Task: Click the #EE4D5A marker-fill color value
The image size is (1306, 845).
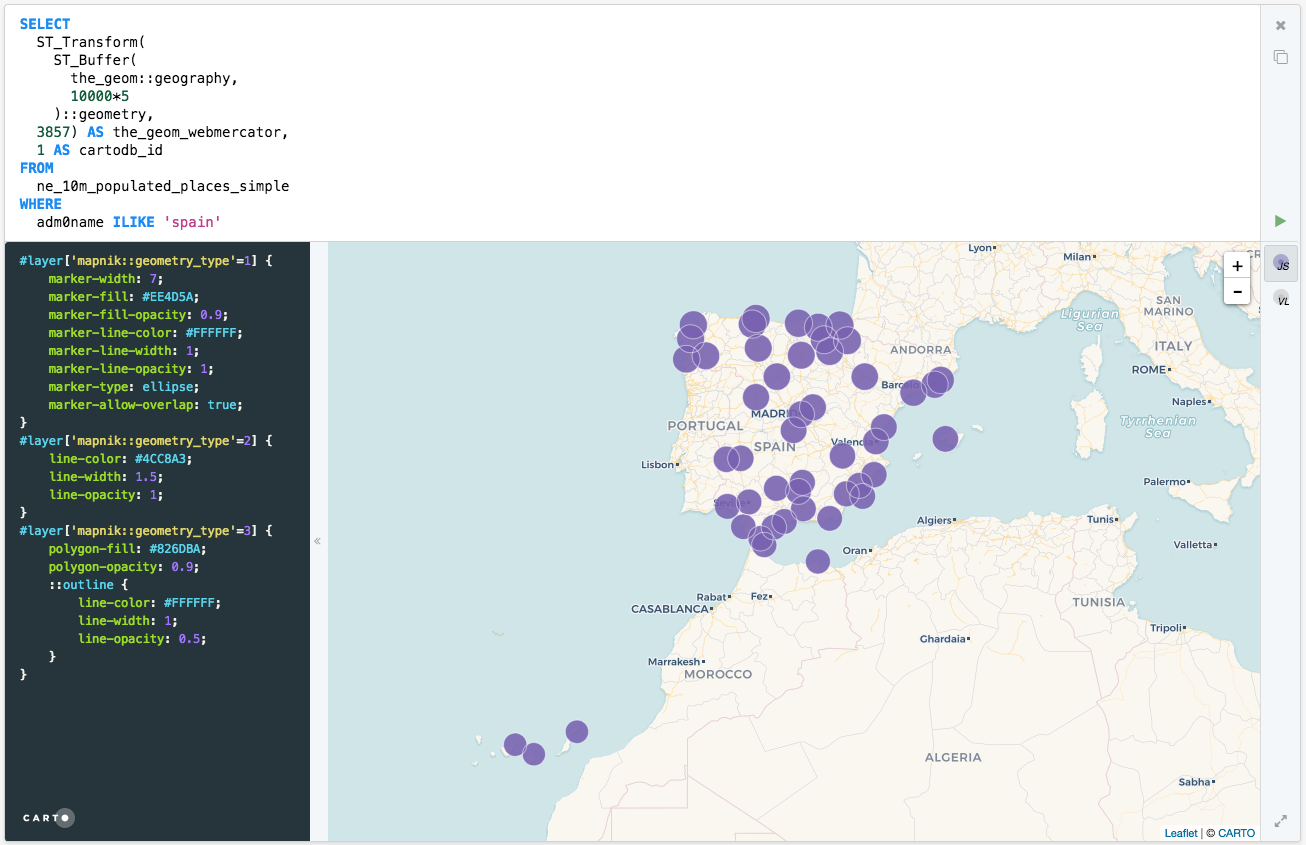Action: tap(170, 296)
